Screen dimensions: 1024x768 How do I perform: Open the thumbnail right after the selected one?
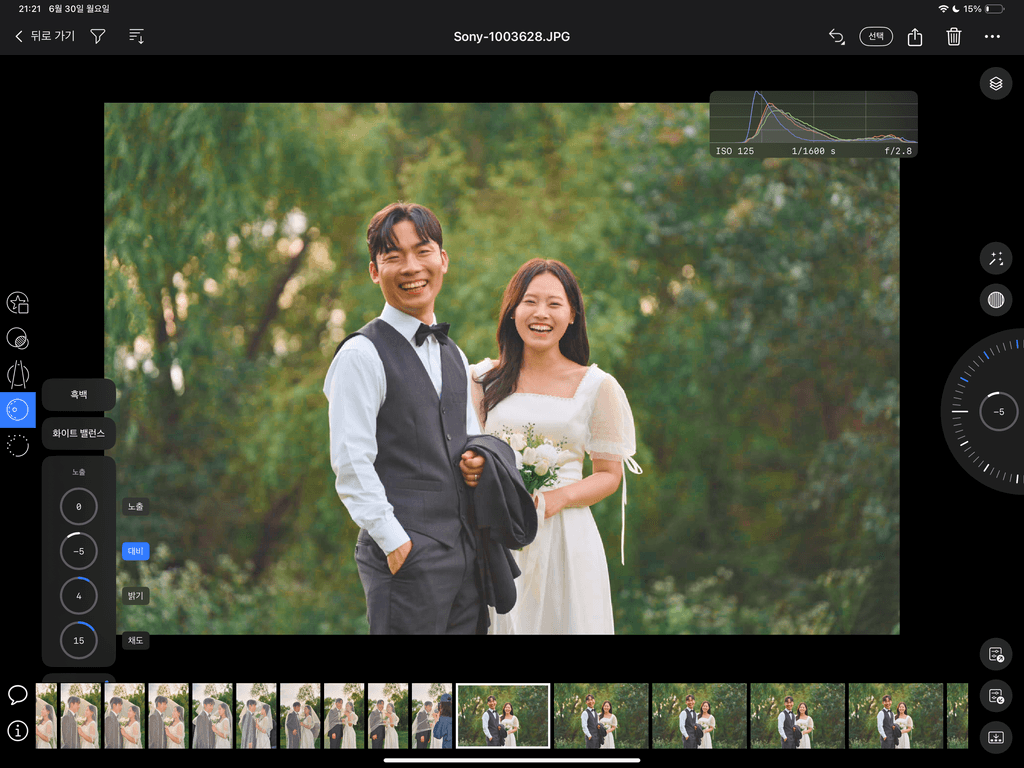click(x=601, y=716)
